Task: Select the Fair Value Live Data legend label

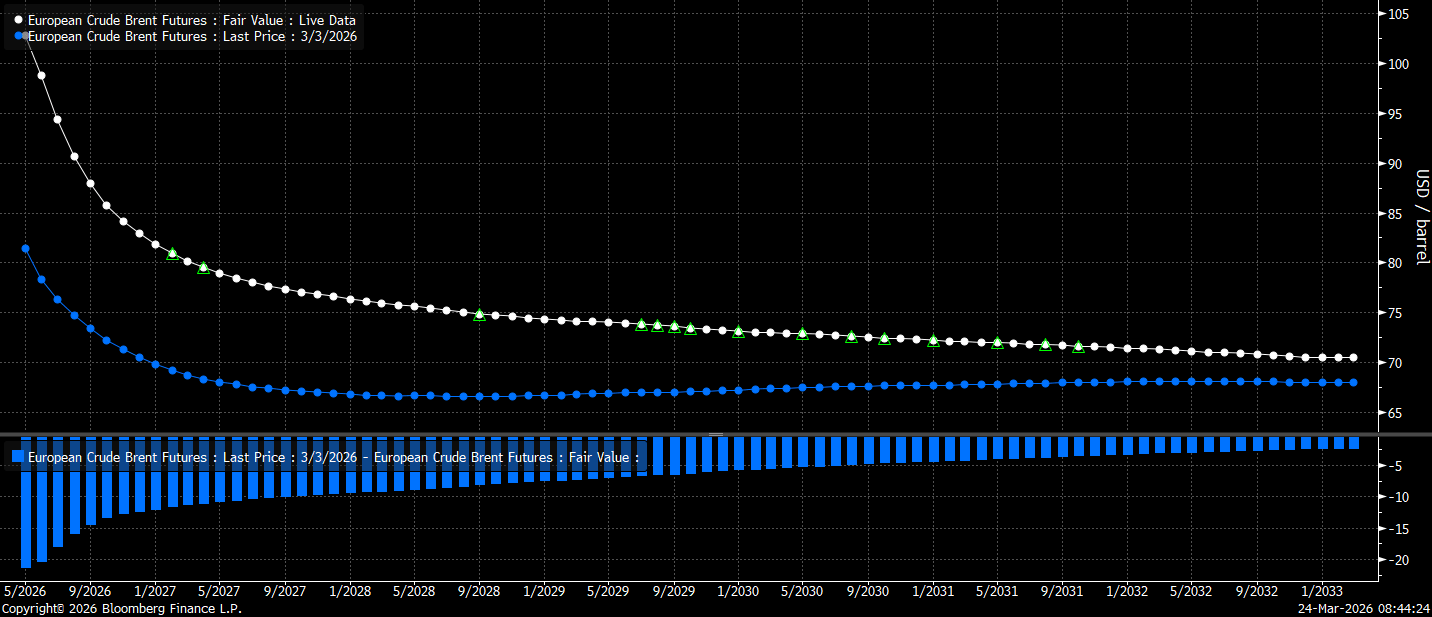Action: (191, 20)
